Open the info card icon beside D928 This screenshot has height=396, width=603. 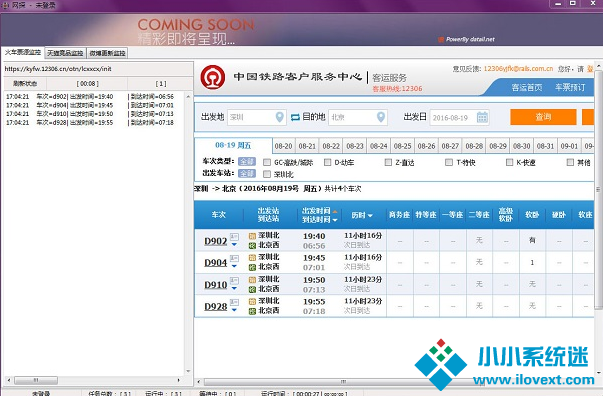(x=234, y=302)
